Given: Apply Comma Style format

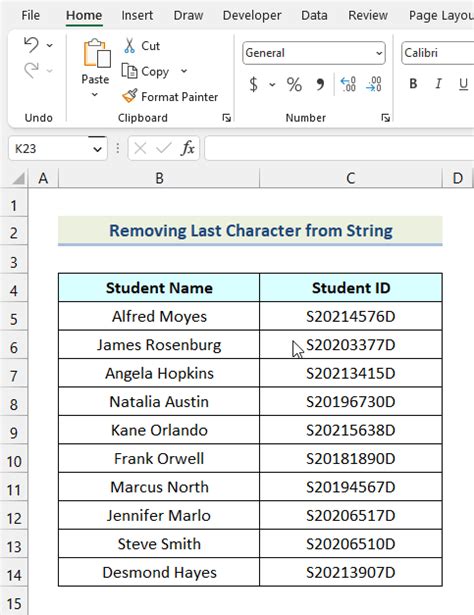Looking at the screenshot, I should pyautogui.click(x=320, y=84).
